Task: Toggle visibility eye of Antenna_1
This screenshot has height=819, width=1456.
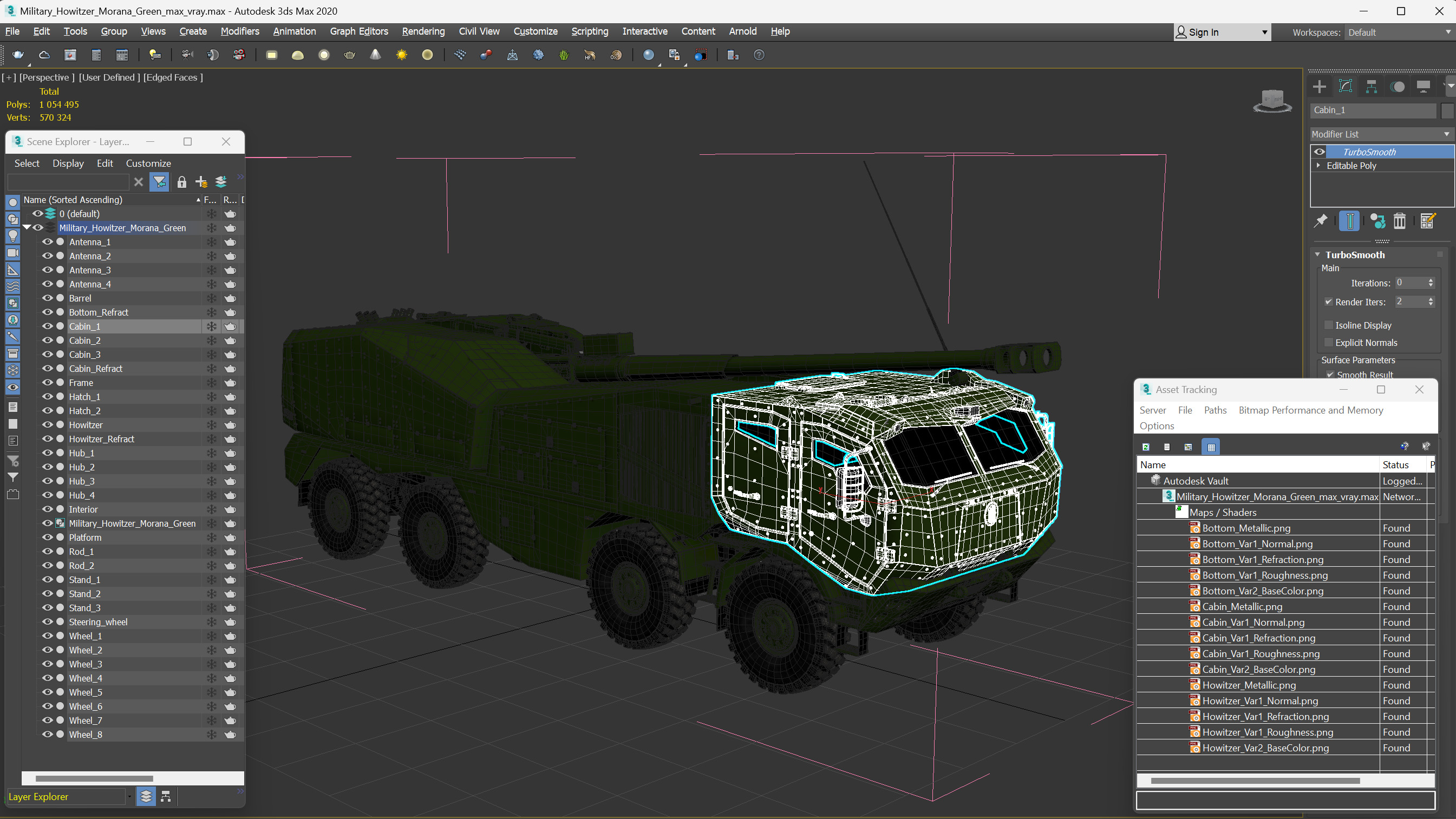Action: point(48,242)
